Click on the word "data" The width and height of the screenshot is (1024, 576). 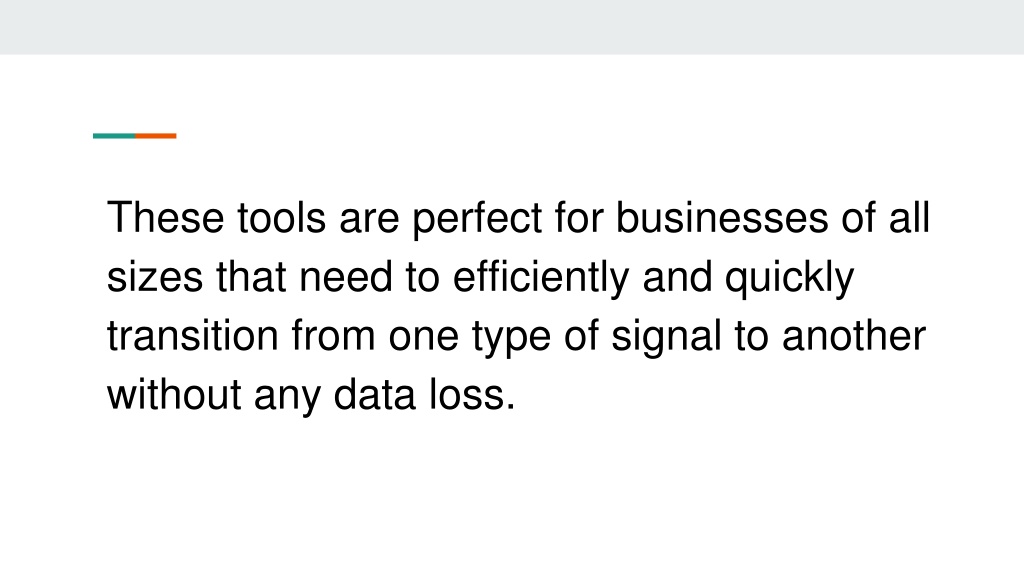pos(375,395)
